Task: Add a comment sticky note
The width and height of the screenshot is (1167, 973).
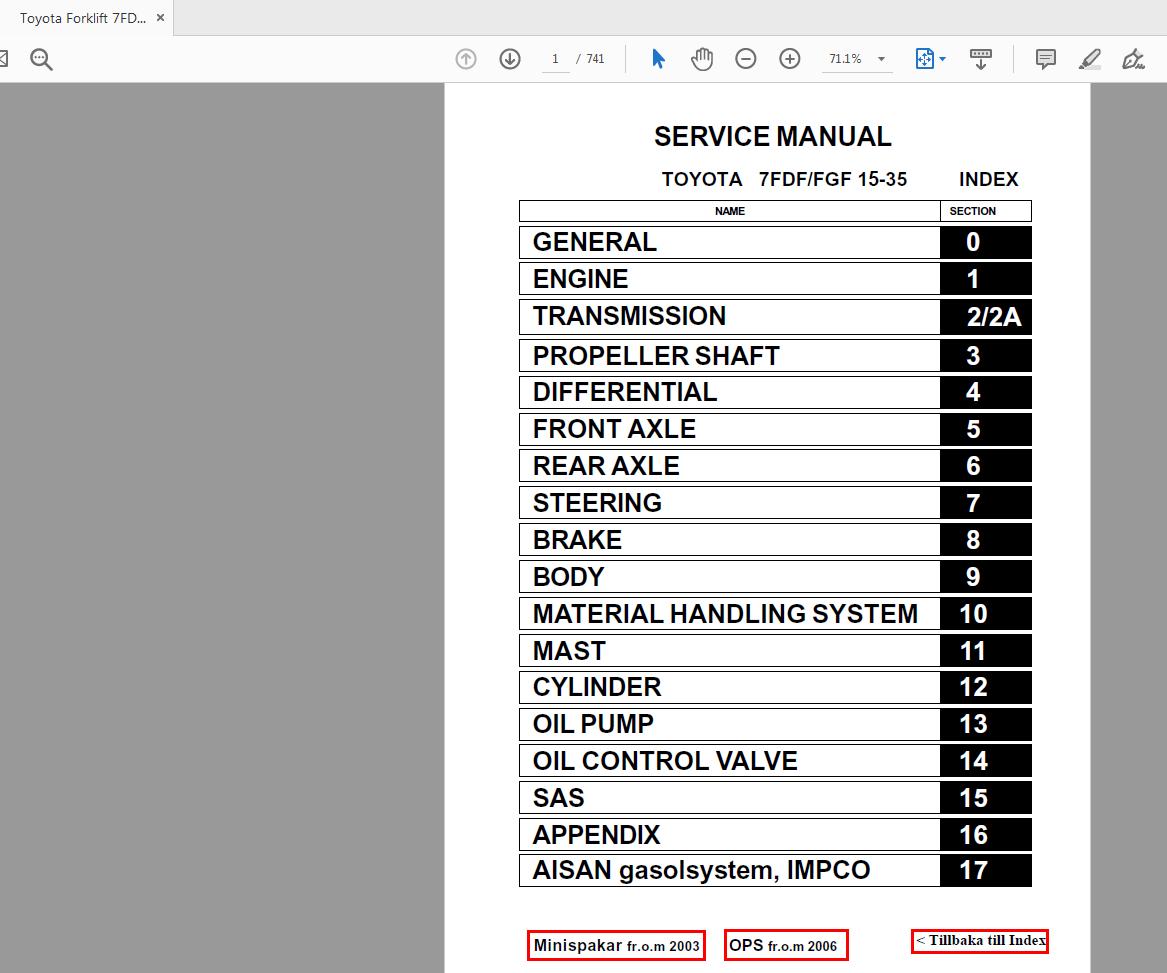Action: tap(1046, 59)
